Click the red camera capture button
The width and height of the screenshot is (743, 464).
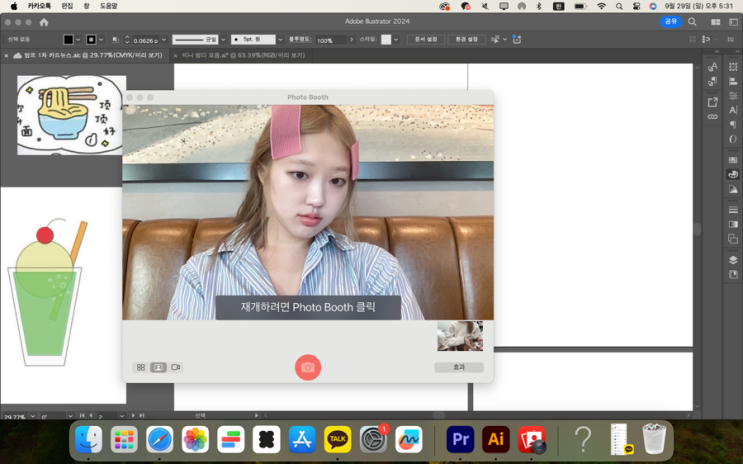coord(308,367)
